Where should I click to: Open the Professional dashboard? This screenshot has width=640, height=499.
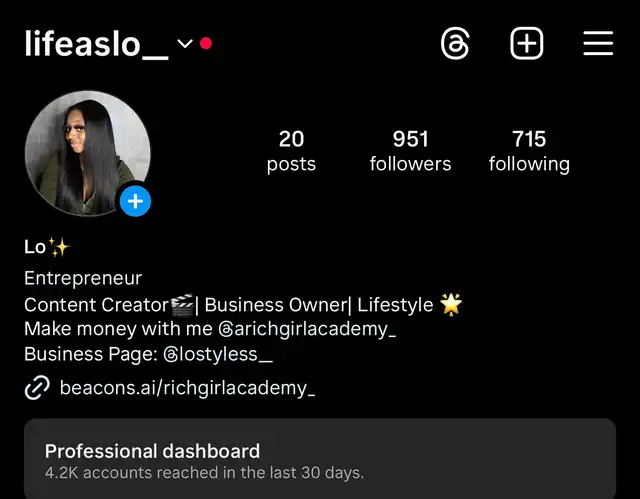click(320, 459)
